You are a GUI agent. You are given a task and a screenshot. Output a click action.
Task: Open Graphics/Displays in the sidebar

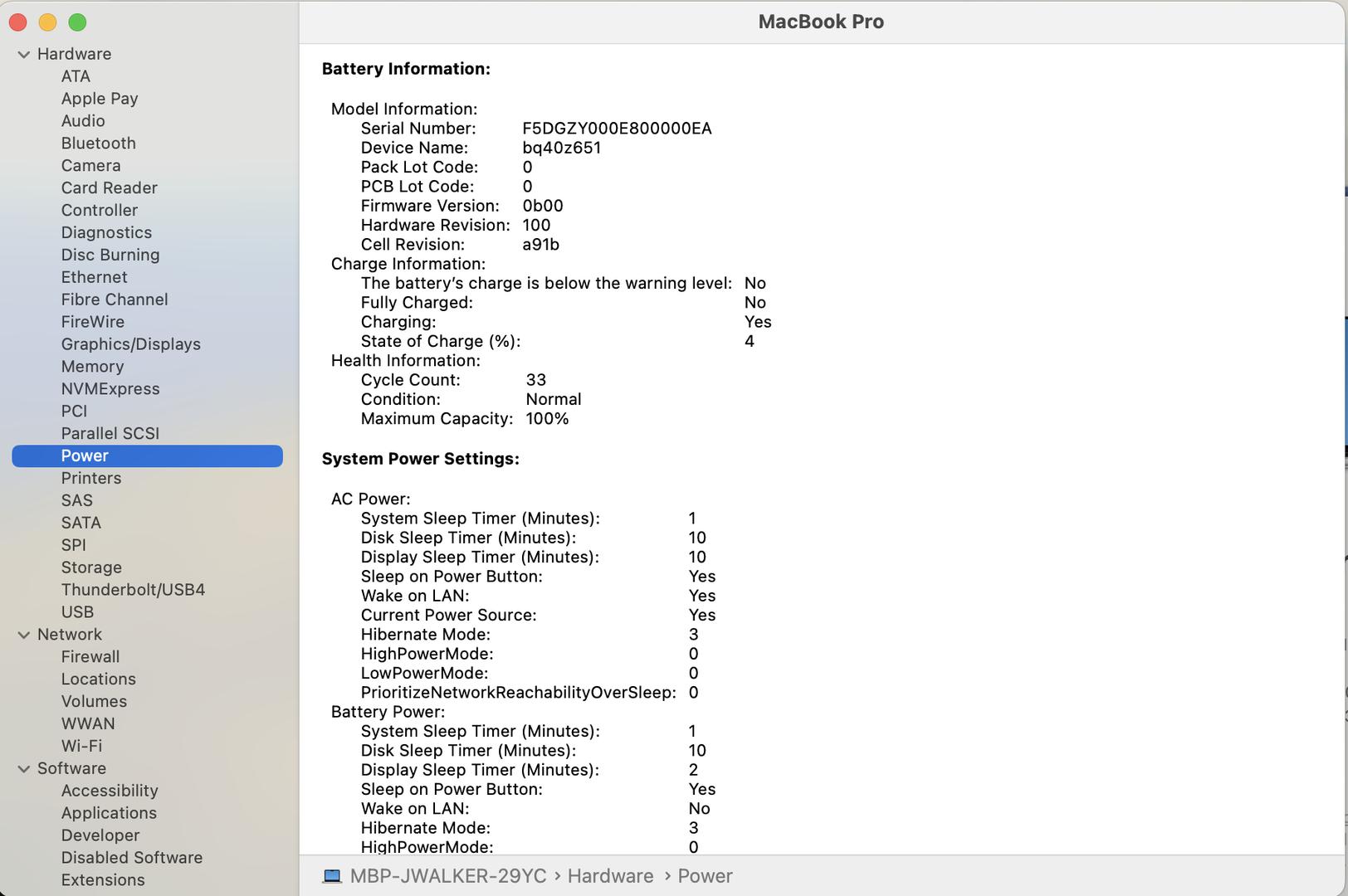[130, 344]
